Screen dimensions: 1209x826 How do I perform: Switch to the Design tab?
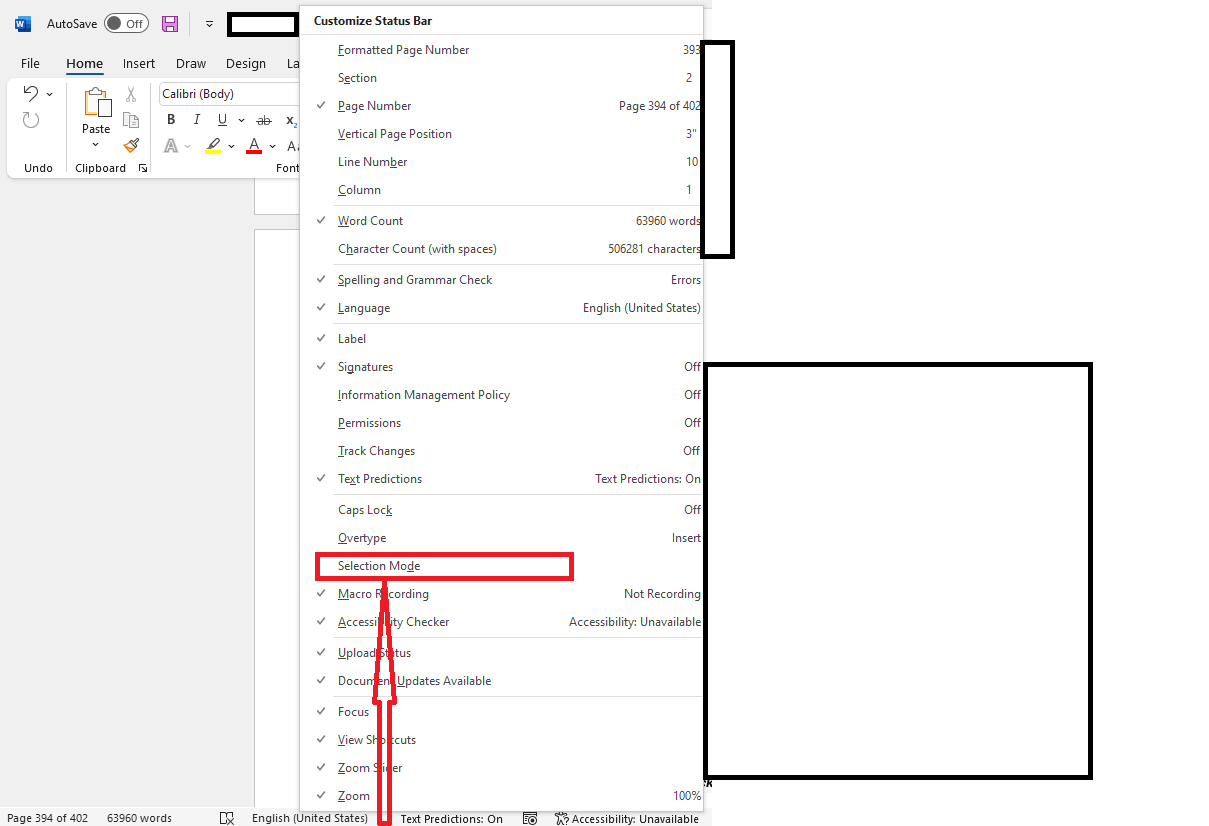[x=246, y=63]
